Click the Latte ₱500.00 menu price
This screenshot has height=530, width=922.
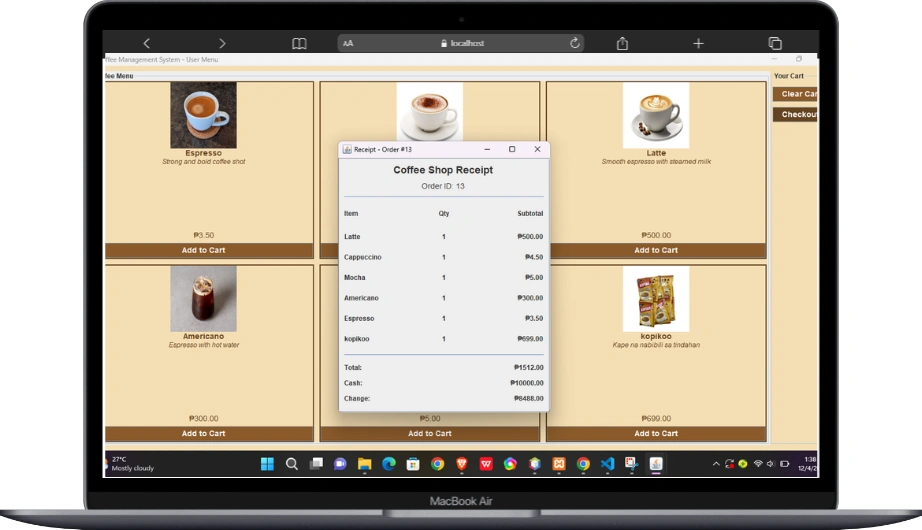coord(656,235)
